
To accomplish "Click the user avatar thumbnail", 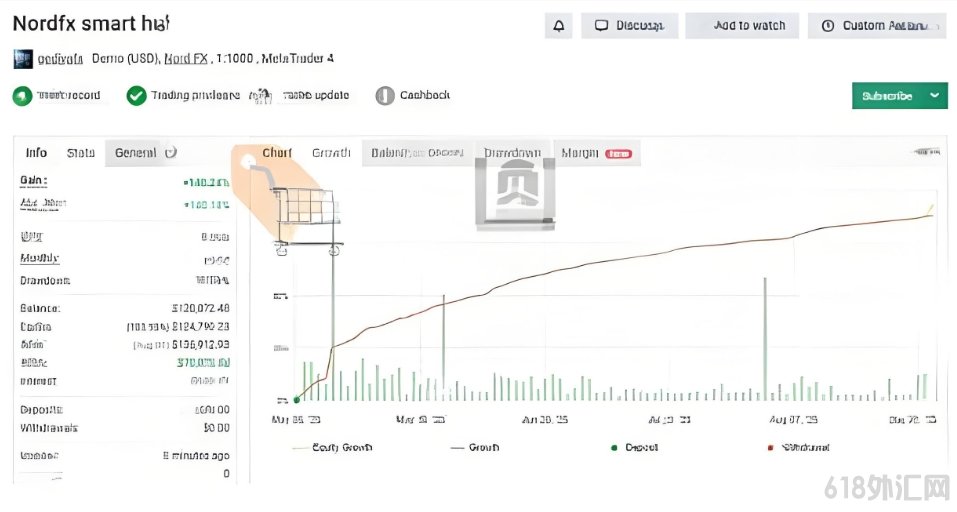I will pos(23,59).
